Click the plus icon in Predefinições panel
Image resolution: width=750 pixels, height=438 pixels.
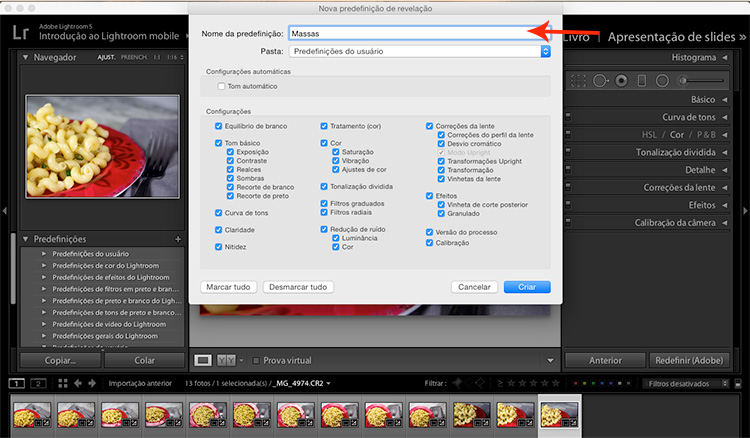click(x=178, y=239)
